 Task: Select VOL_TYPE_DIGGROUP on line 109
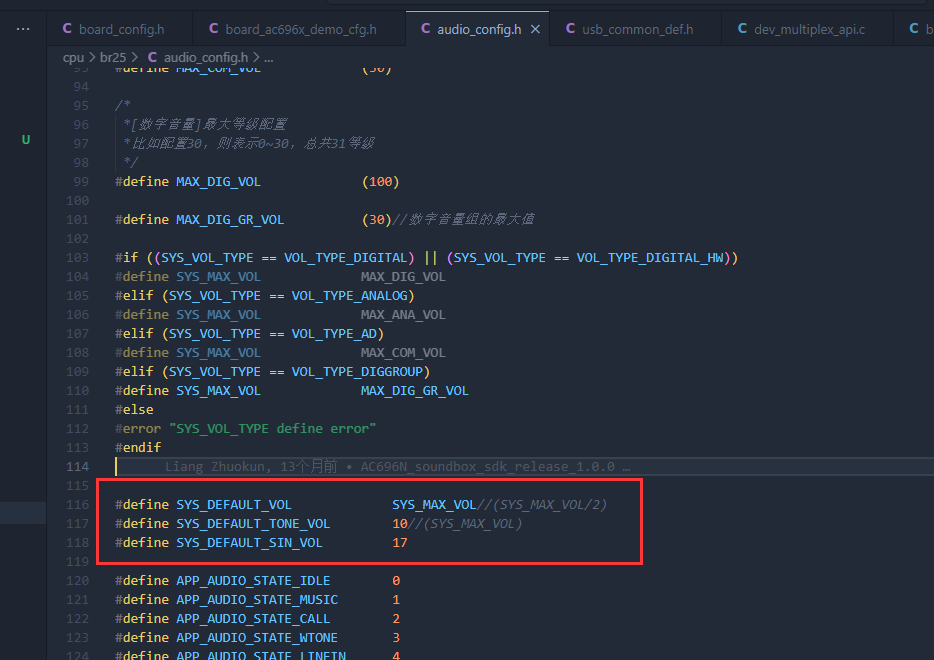click(x=357, y=372)
